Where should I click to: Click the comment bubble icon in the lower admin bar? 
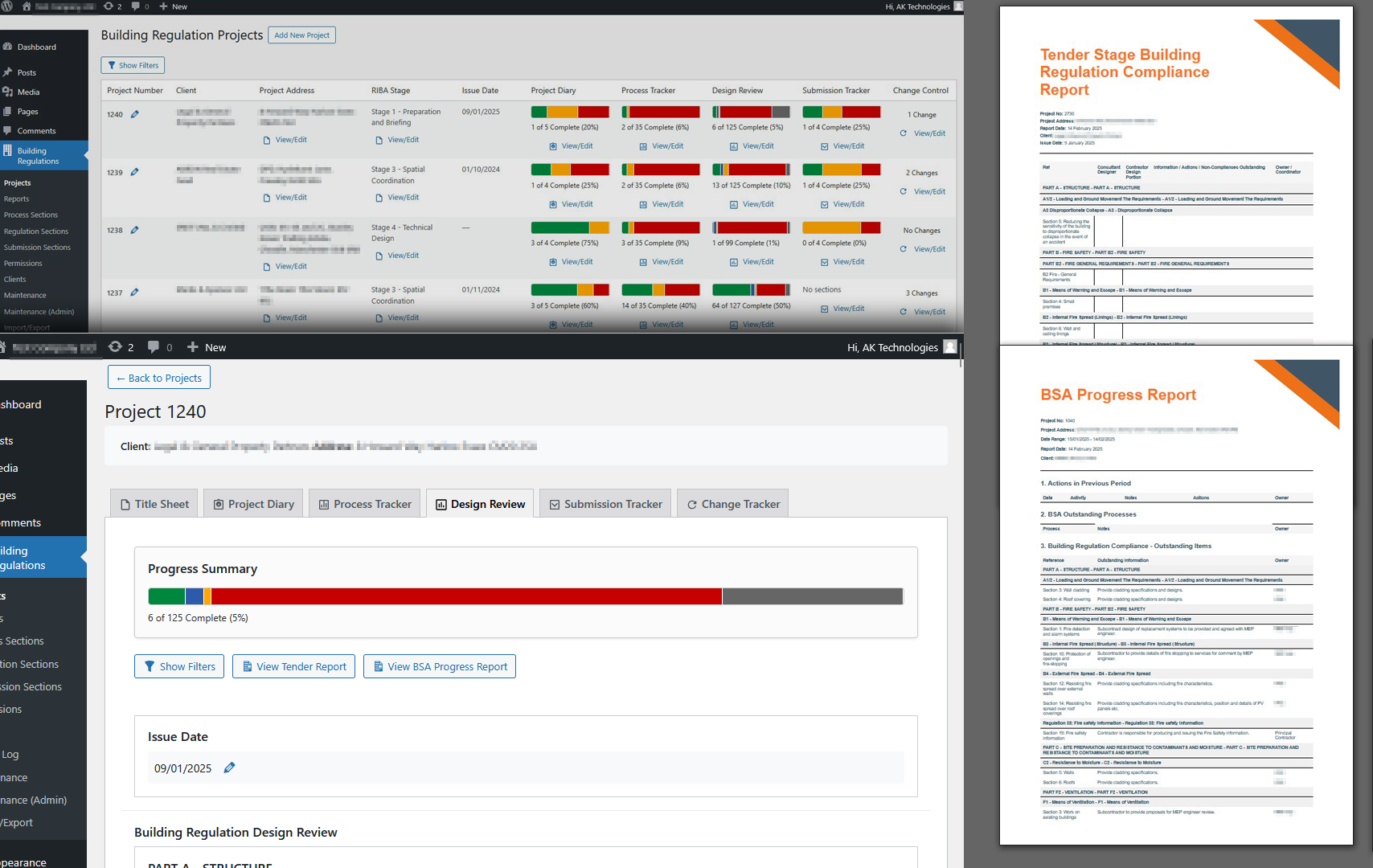click(153, 347)
